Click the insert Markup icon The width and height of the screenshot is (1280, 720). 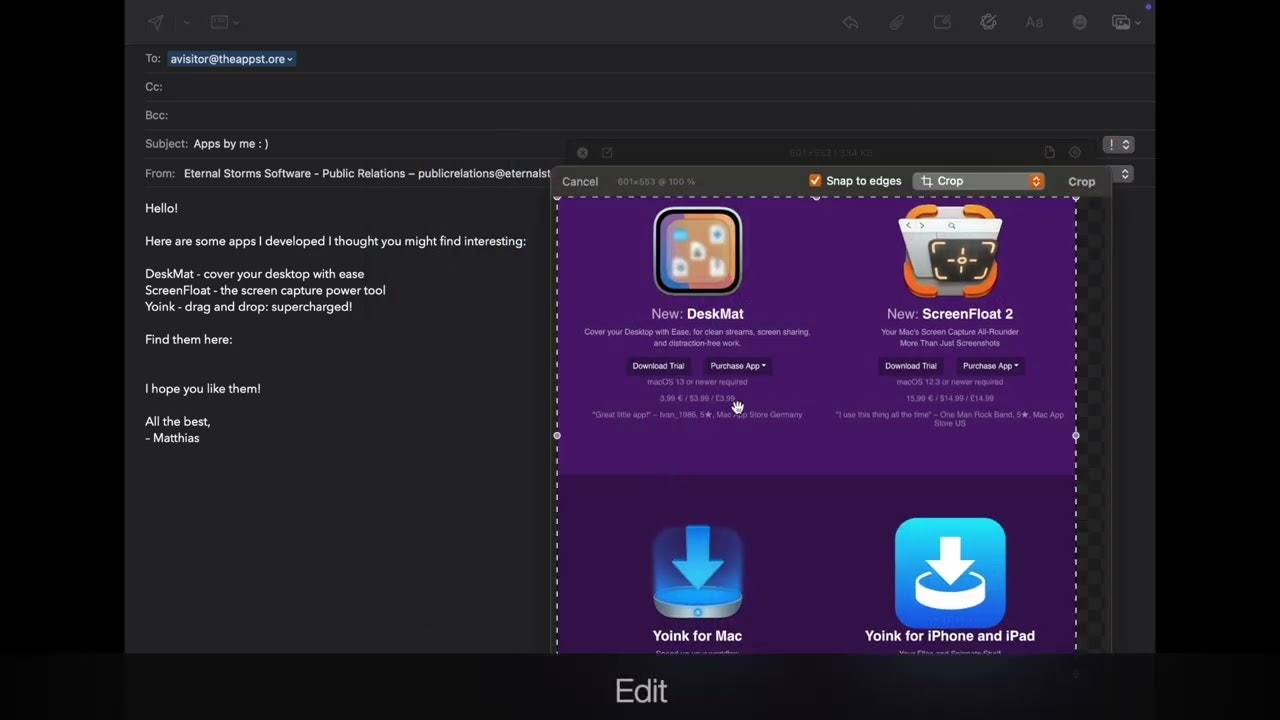point(941,22)
